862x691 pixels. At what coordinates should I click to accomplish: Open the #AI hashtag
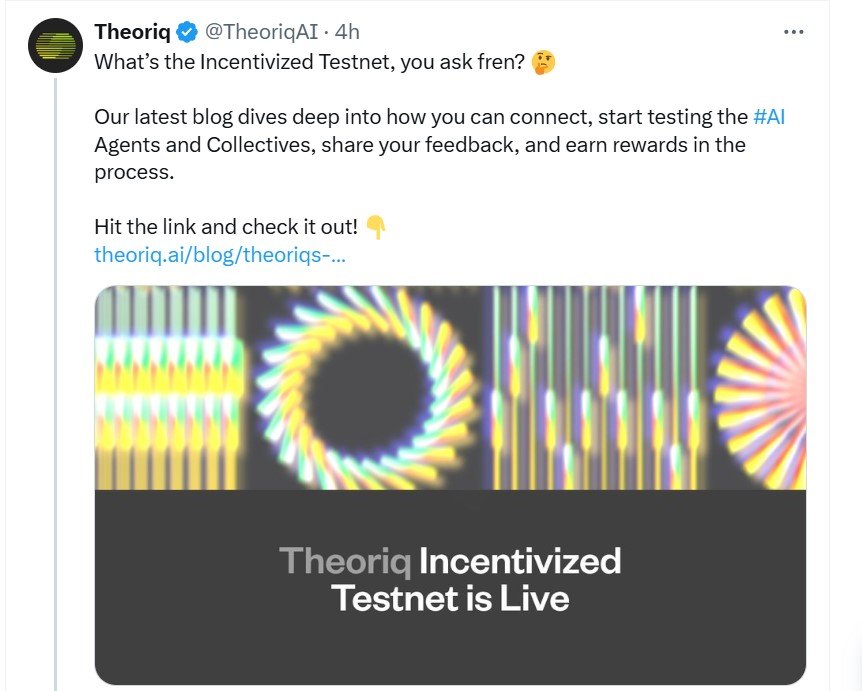(x=769, y=117)
